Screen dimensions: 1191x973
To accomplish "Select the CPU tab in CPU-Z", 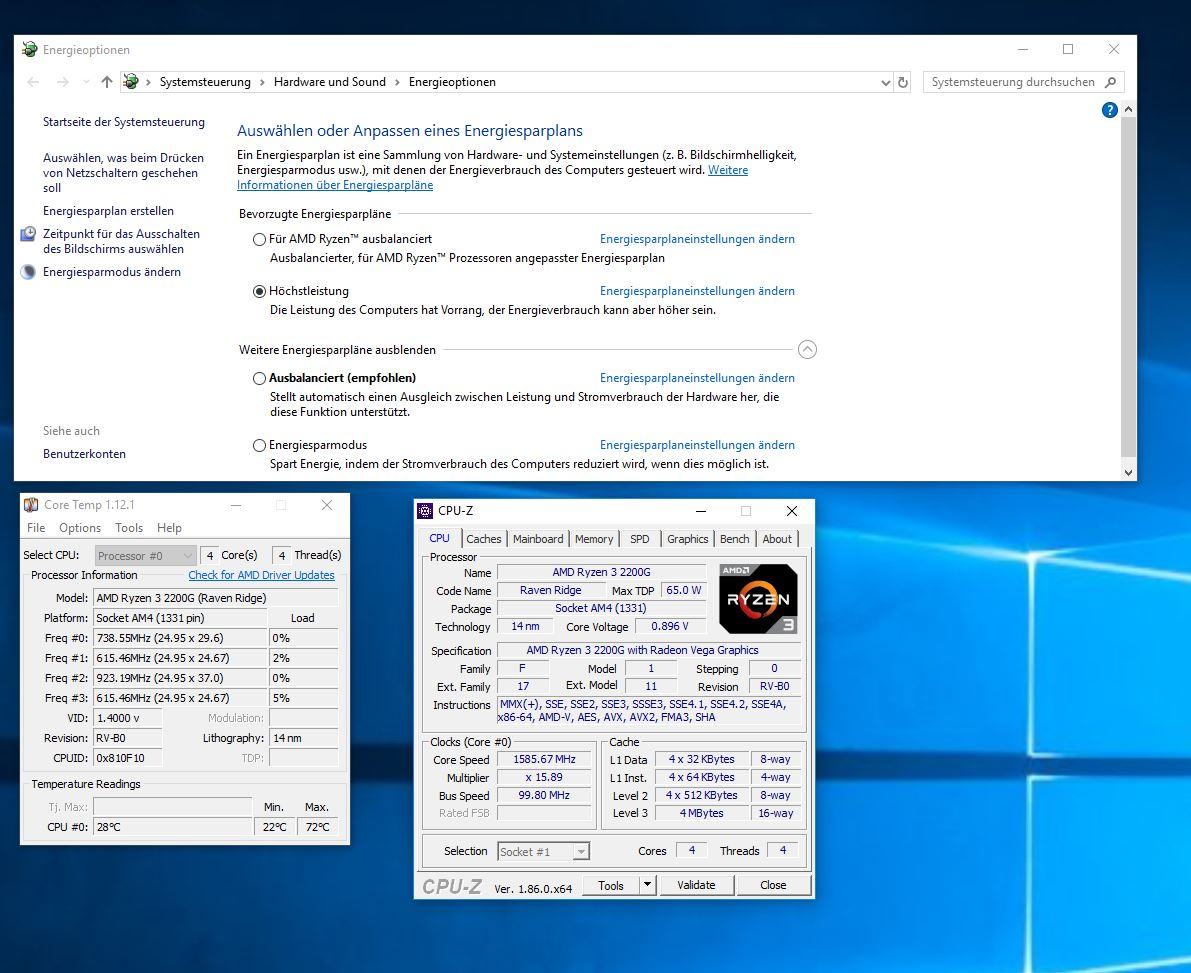I will click(440, 538).
